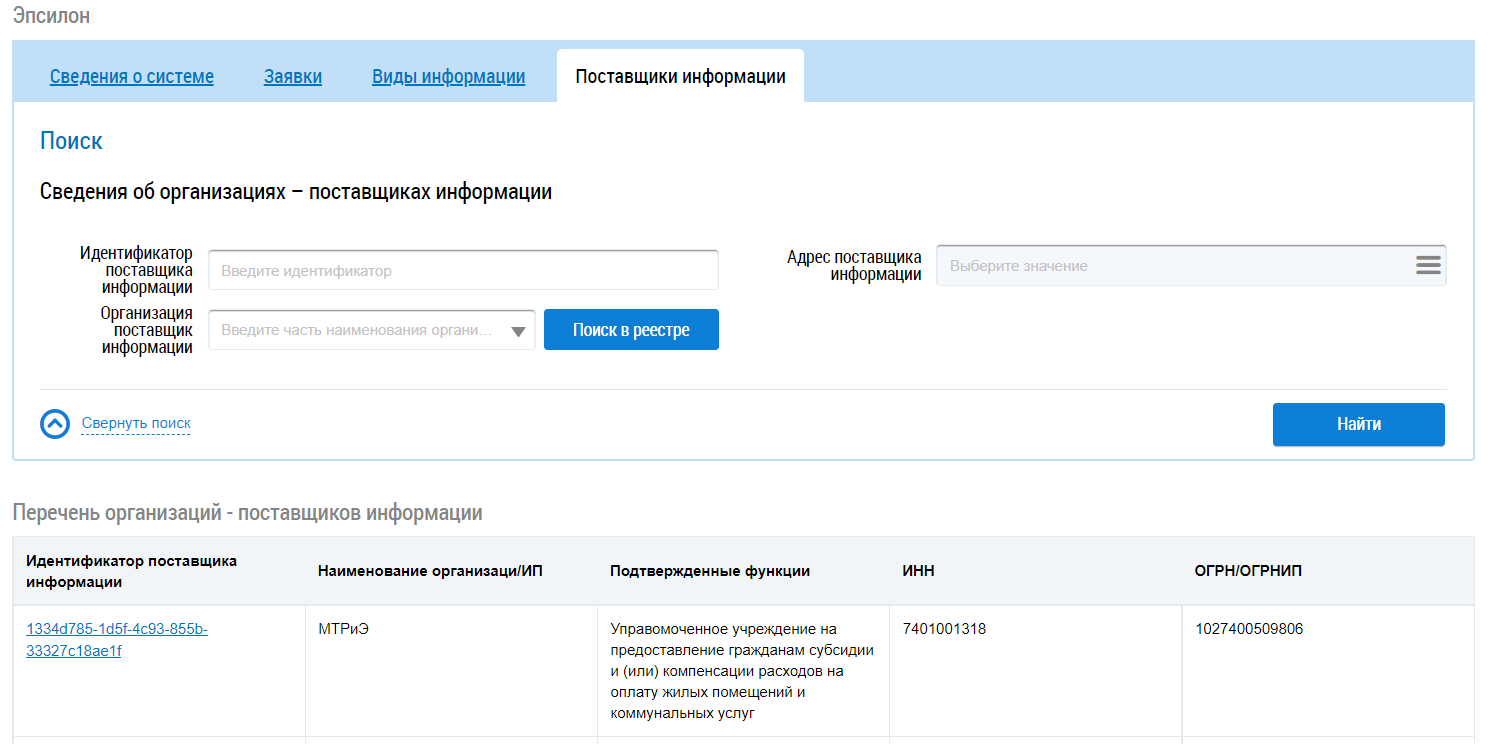Select the 'Поставщики информации' tab
1494x744 pixels.
point(680,77)
